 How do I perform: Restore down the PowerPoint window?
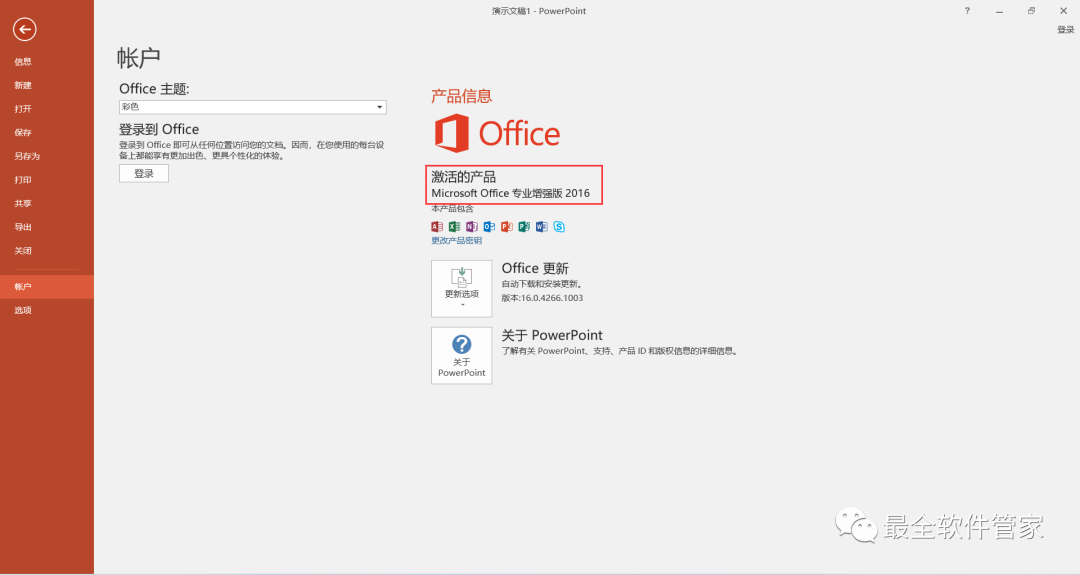click(1031, 11)
